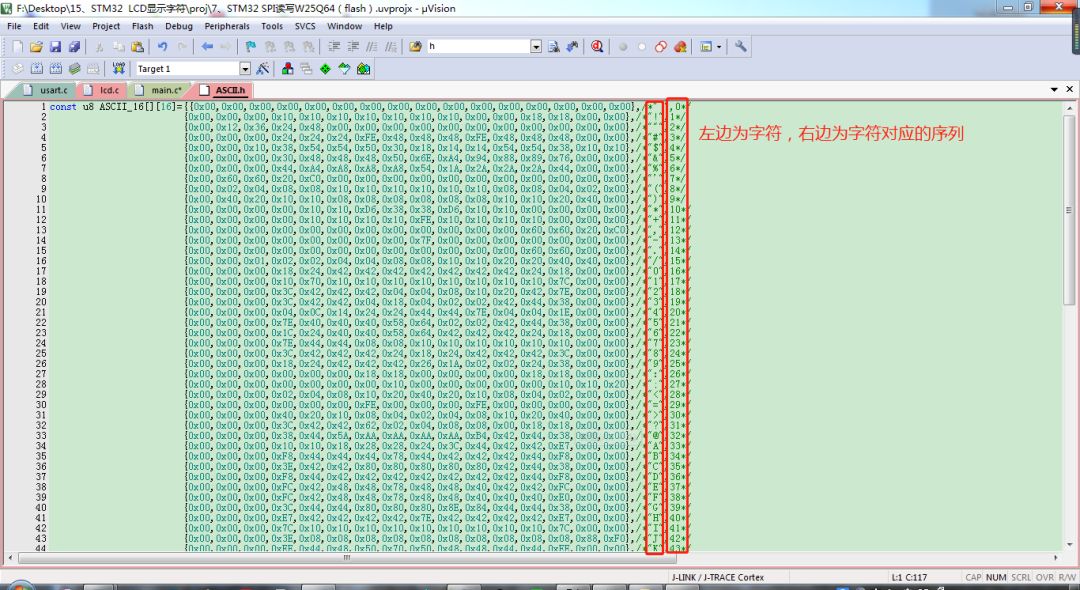Switch to the main.c* tab
Screen dimensions: 1080x590
tap(160, 90)
